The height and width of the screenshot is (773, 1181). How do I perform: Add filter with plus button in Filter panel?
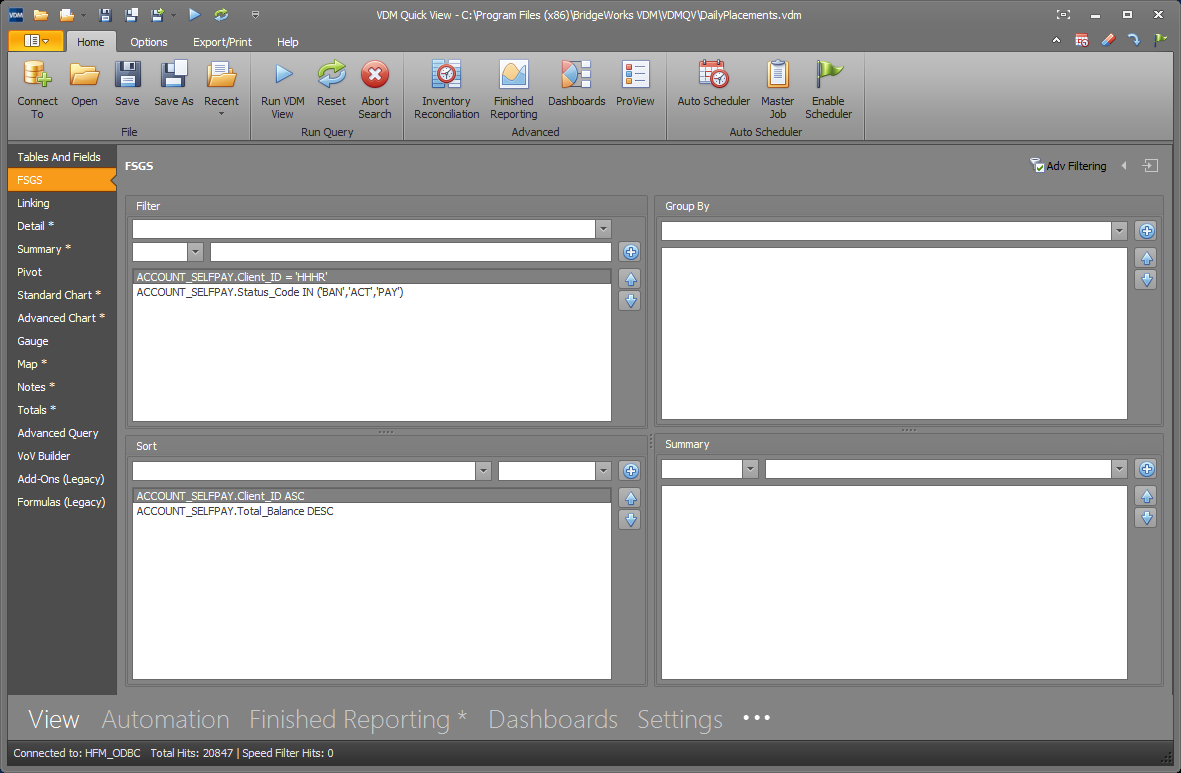click(630, 252)
